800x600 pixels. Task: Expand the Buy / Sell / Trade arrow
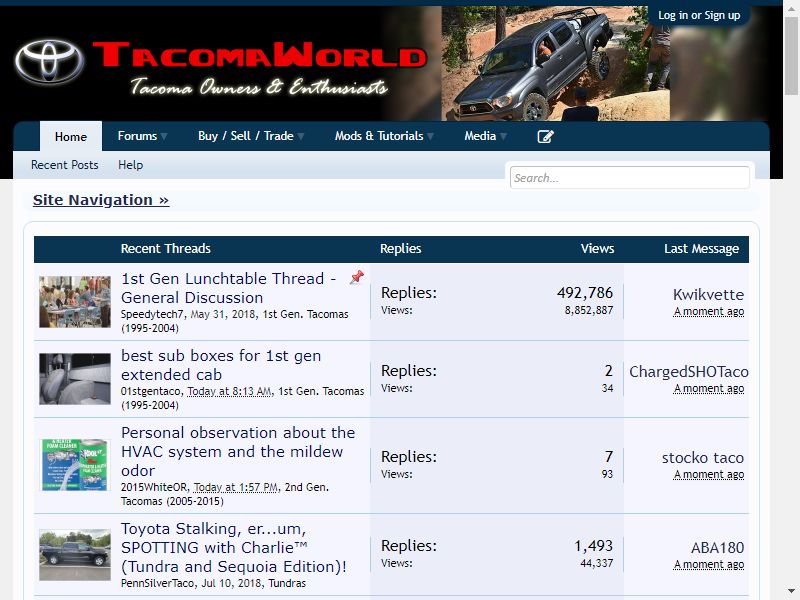click(x=301, y=136)
